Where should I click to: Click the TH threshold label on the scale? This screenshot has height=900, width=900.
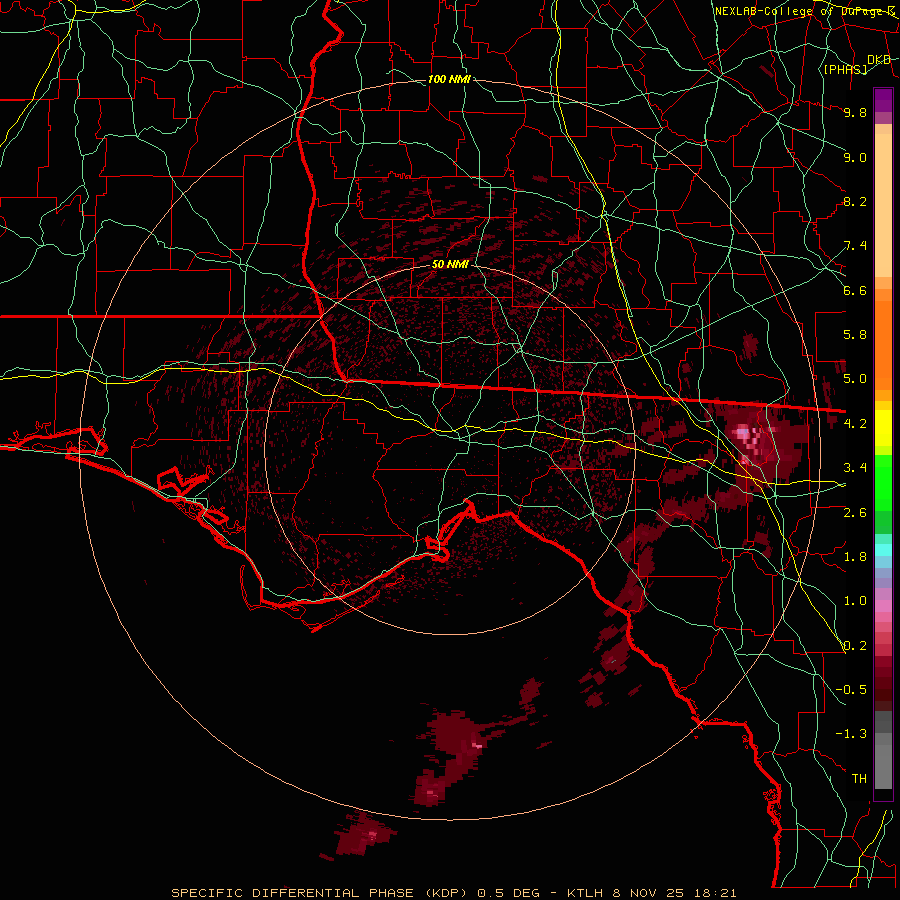tap(859, 779)
